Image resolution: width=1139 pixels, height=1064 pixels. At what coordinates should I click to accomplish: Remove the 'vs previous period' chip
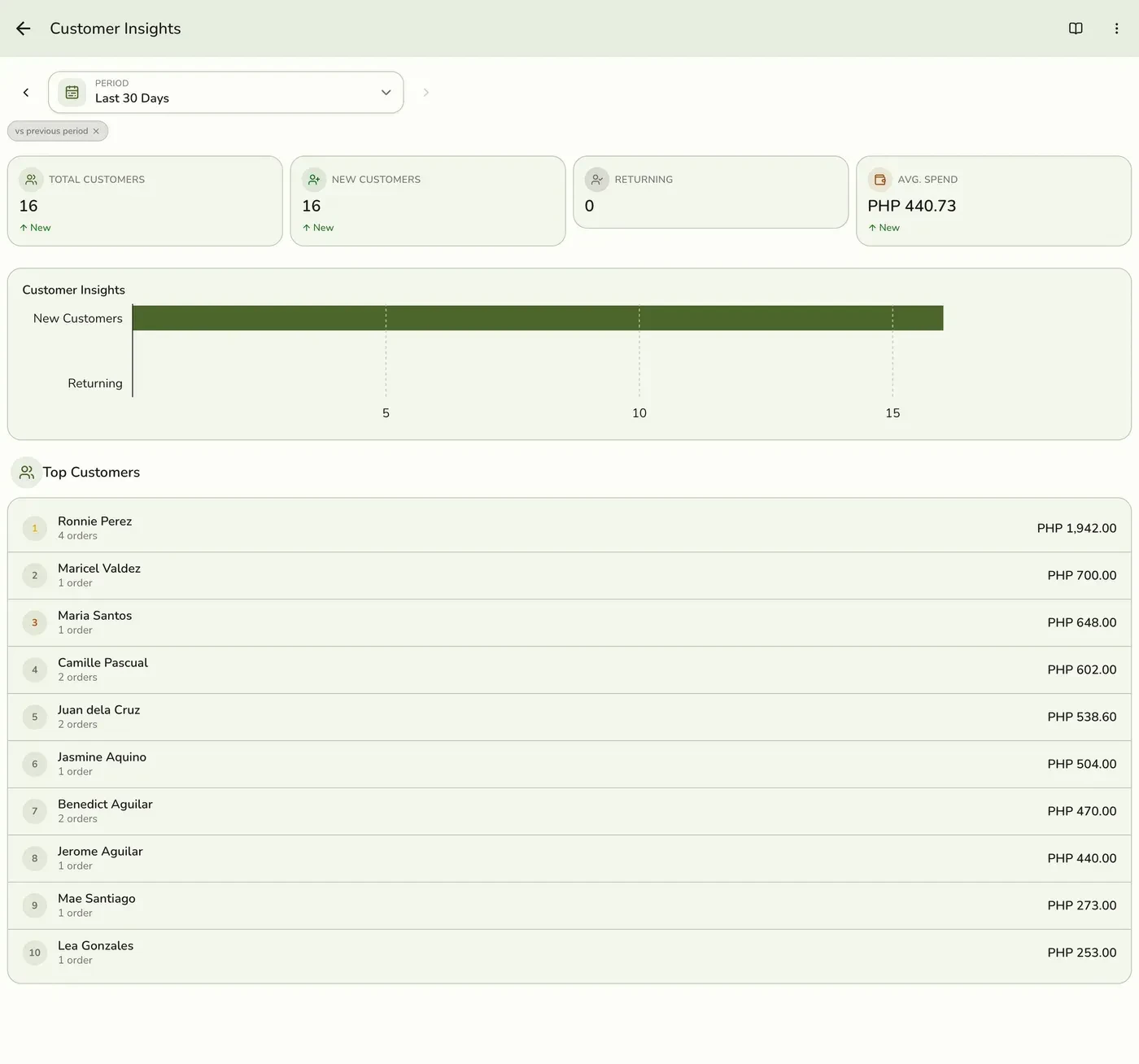click(96, 131)
